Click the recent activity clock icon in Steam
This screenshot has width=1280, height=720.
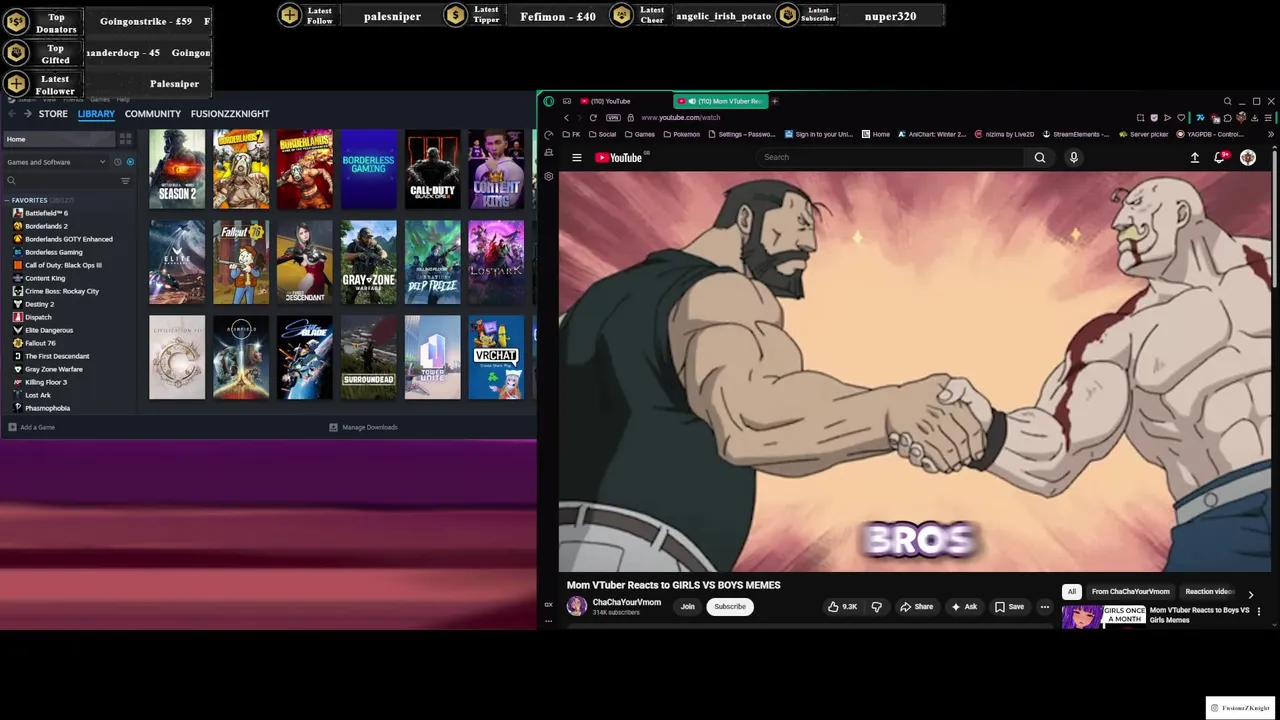click(x=118, y=162)
